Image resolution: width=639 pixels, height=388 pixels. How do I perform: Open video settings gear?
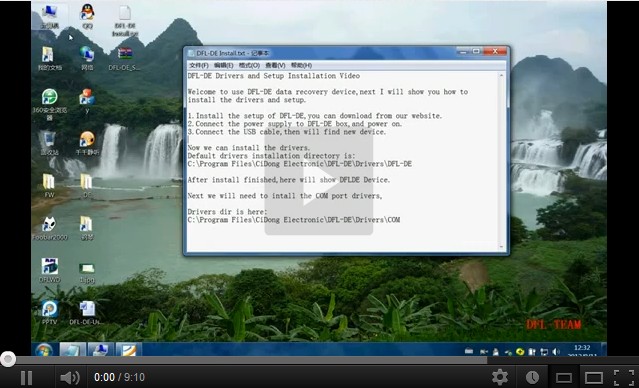point(500,377)
